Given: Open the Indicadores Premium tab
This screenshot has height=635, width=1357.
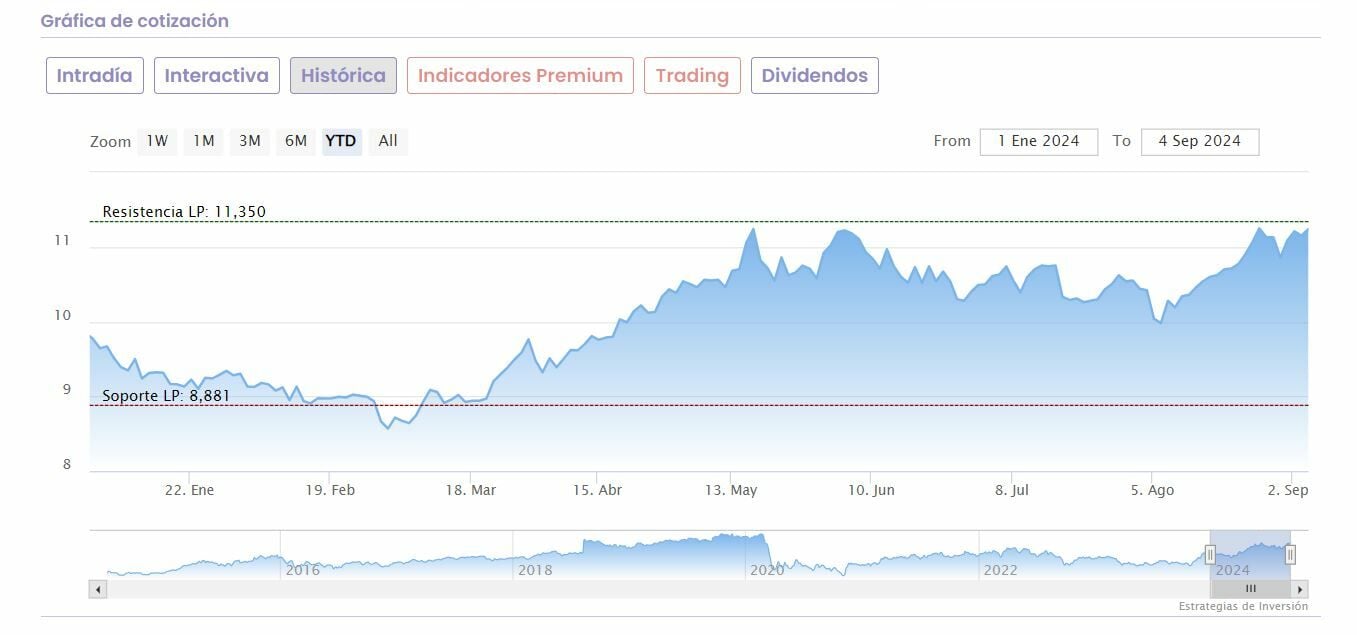Looking at the screenshot, I should pos(520,76).
